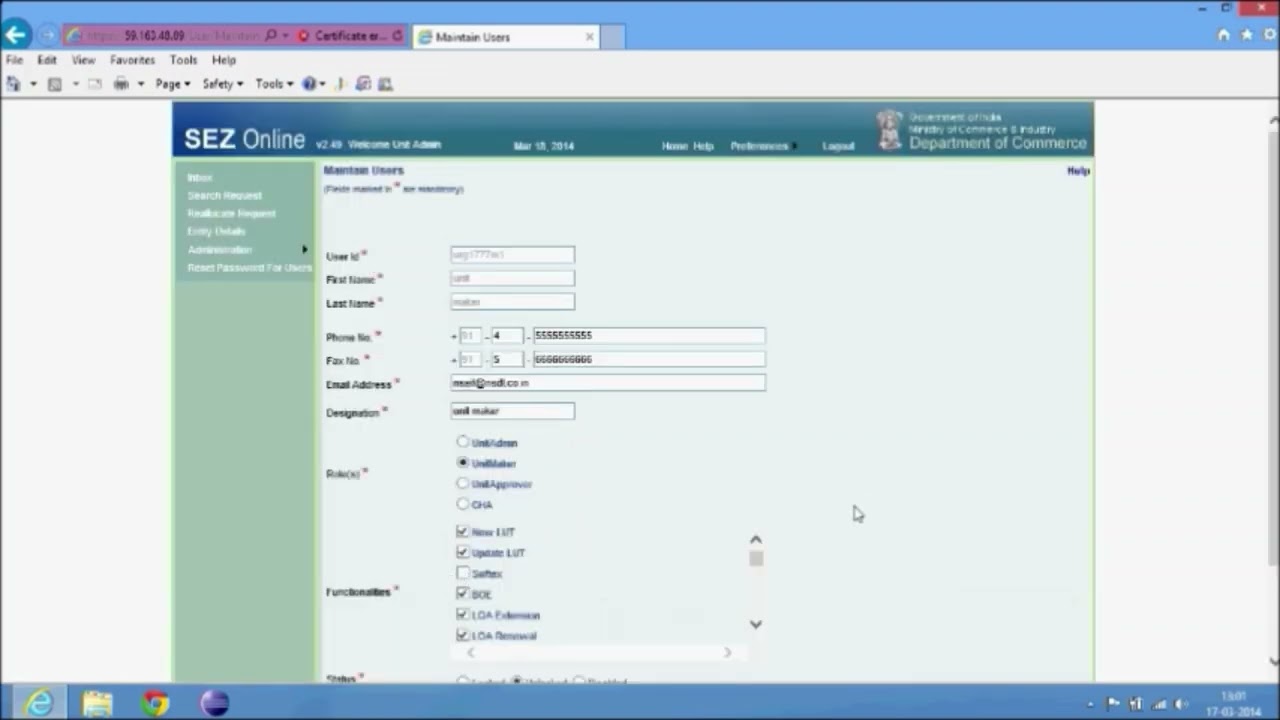
Task: Open the Help menu in menu bar
Action: pos(224,60)
